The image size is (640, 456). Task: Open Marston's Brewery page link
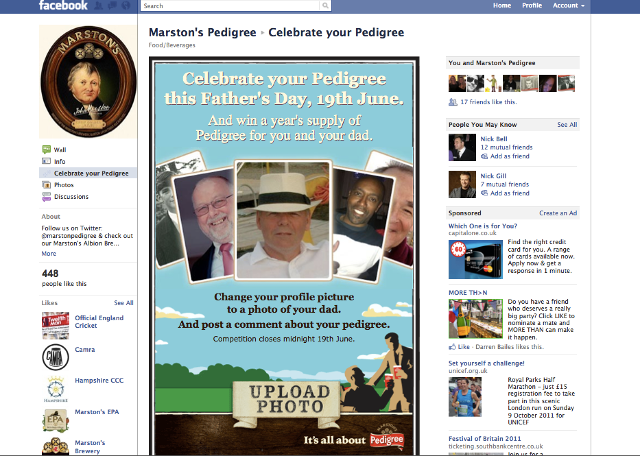[x=90, y=447]
